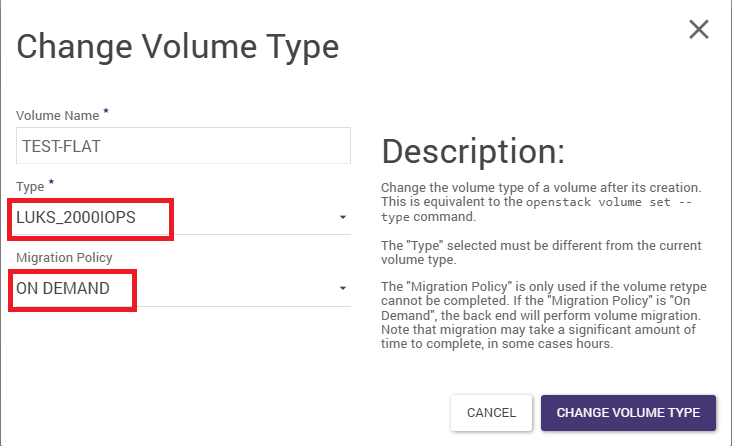Open the Migration Policy dropdown showing ON DEMAND
The height and width of the screenshot is (446, 732).
170,289
